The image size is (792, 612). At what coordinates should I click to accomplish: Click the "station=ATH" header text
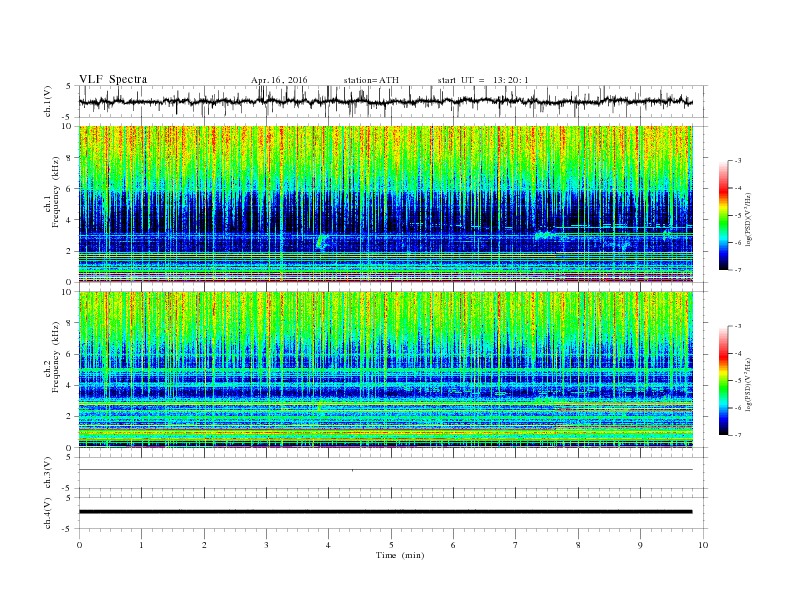coord(371,80)
